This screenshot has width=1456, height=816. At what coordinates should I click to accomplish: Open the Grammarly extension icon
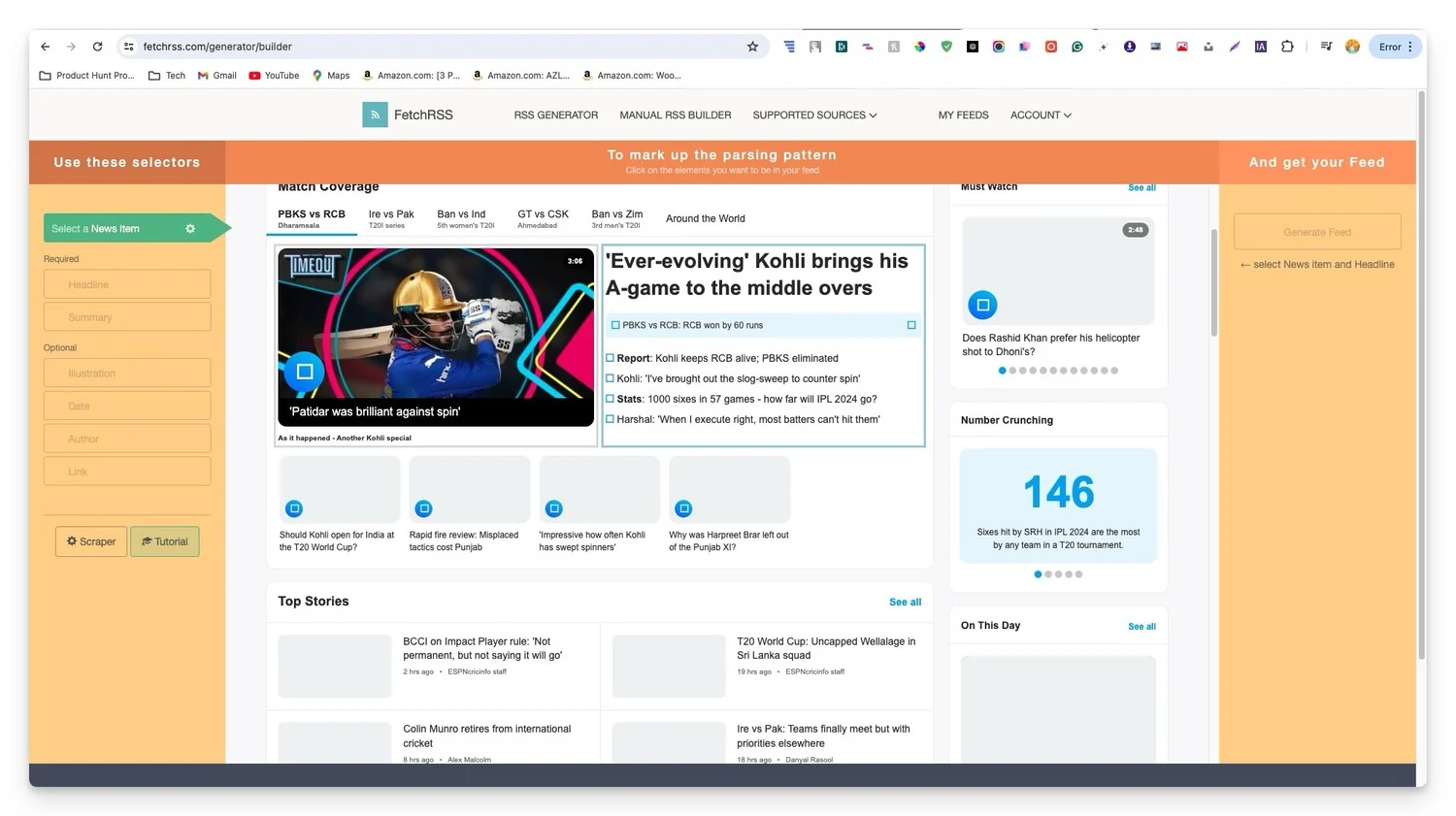click(x=1077, y=47)
